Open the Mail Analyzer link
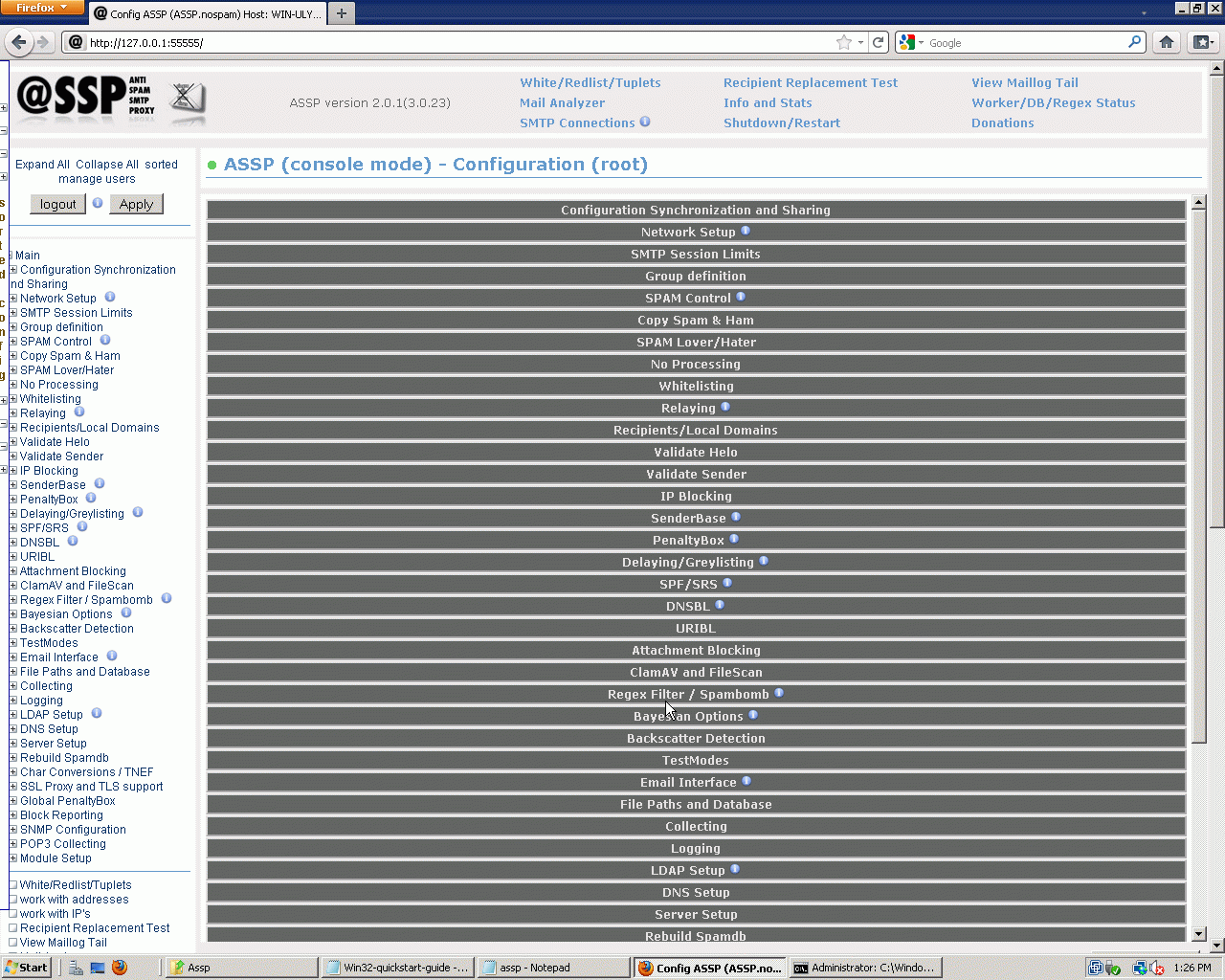1225x980 pixels. click(562, 102)
